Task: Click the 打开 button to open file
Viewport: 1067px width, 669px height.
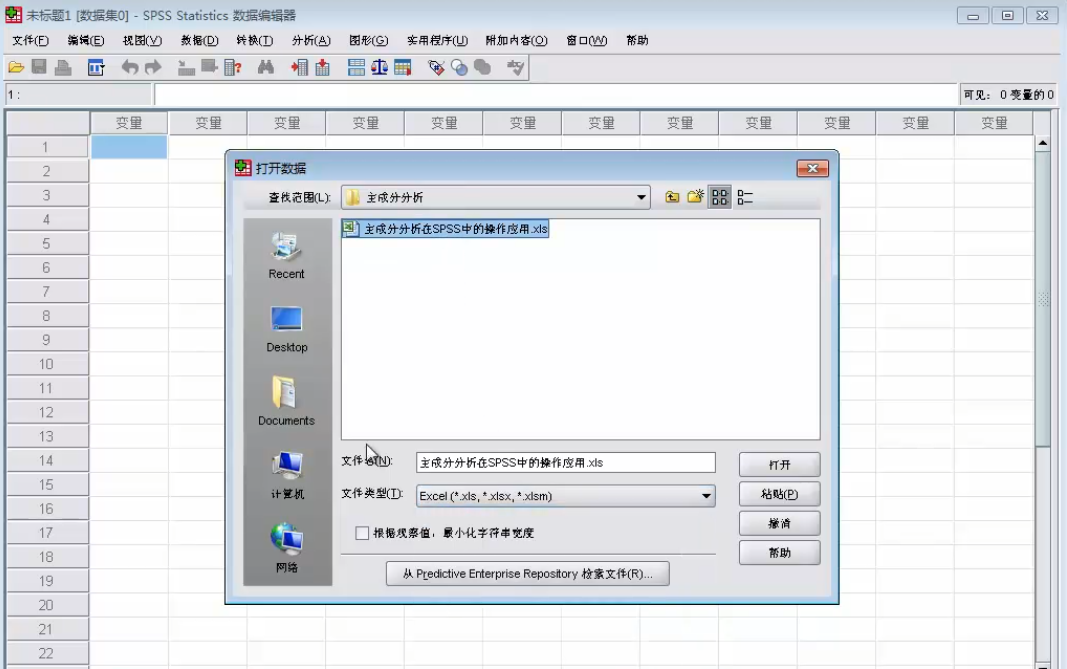Action: pyautogui.click(x=779, y=463)
